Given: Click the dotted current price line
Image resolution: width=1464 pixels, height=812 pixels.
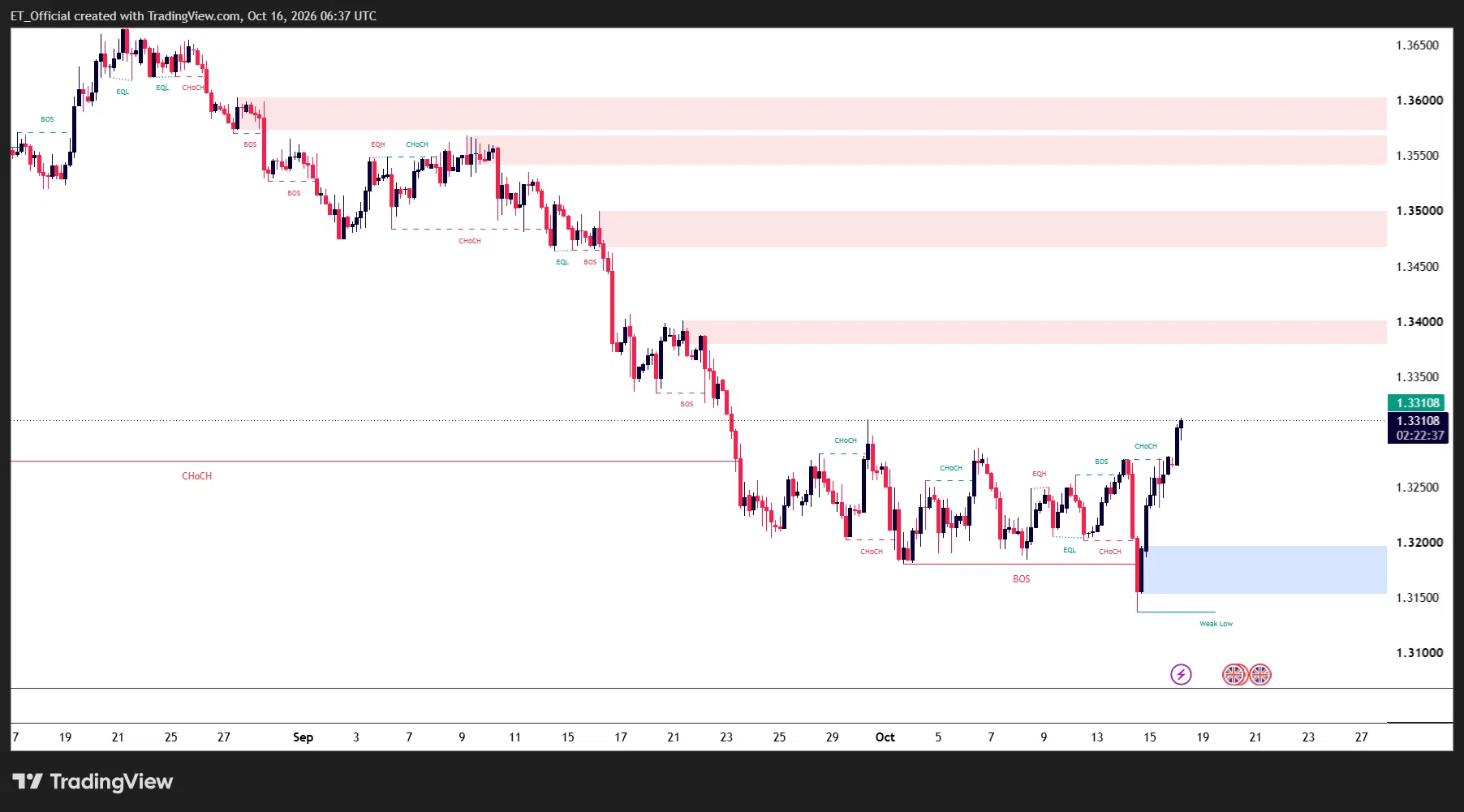Looking at the screenshot, I should pos(698,420).
